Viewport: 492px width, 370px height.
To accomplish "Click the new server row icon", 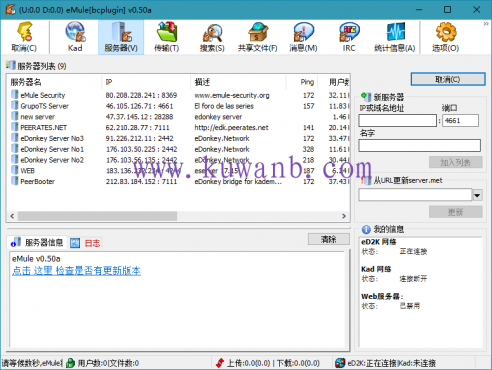I will 15,116.
